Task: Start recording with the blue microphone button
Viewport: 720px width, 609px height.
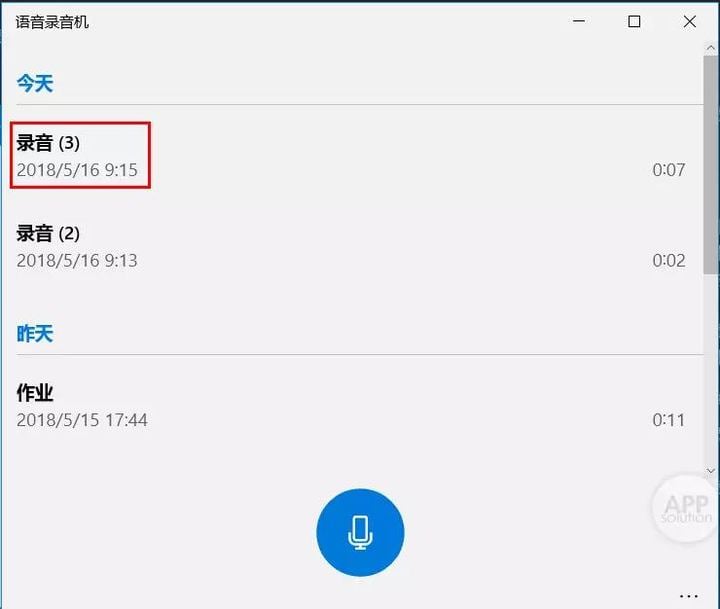Action: click(360, 532)
